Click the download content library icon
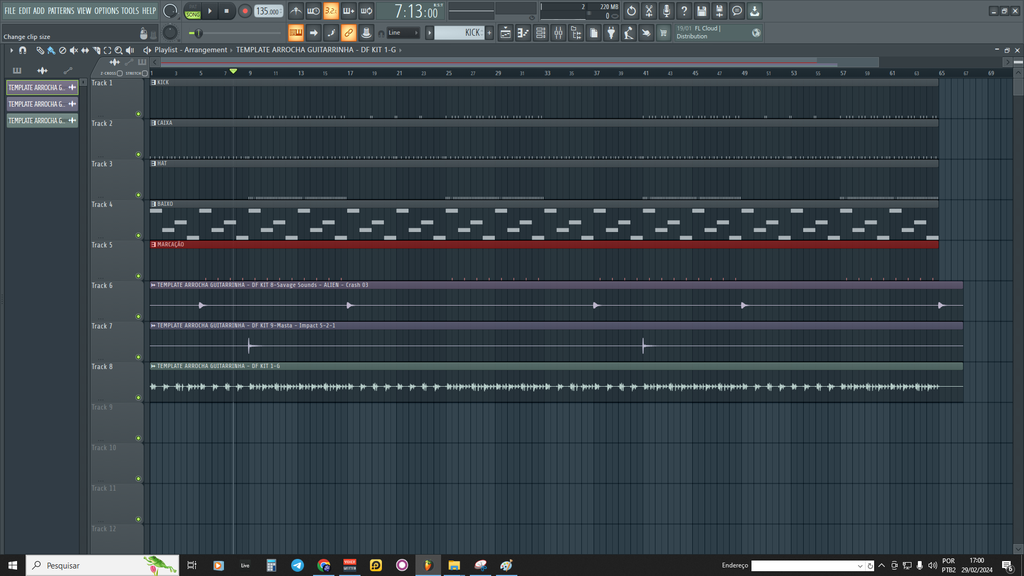 click(x=754, y=11)
